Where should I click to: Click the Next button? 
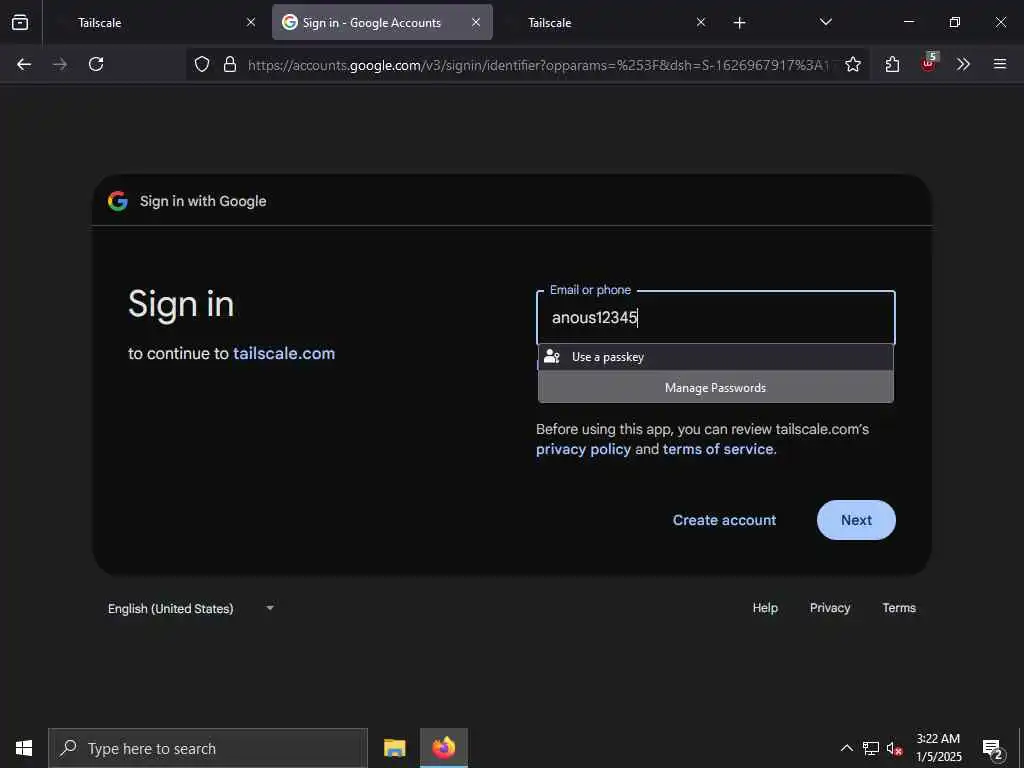click(x=856, y=520)
